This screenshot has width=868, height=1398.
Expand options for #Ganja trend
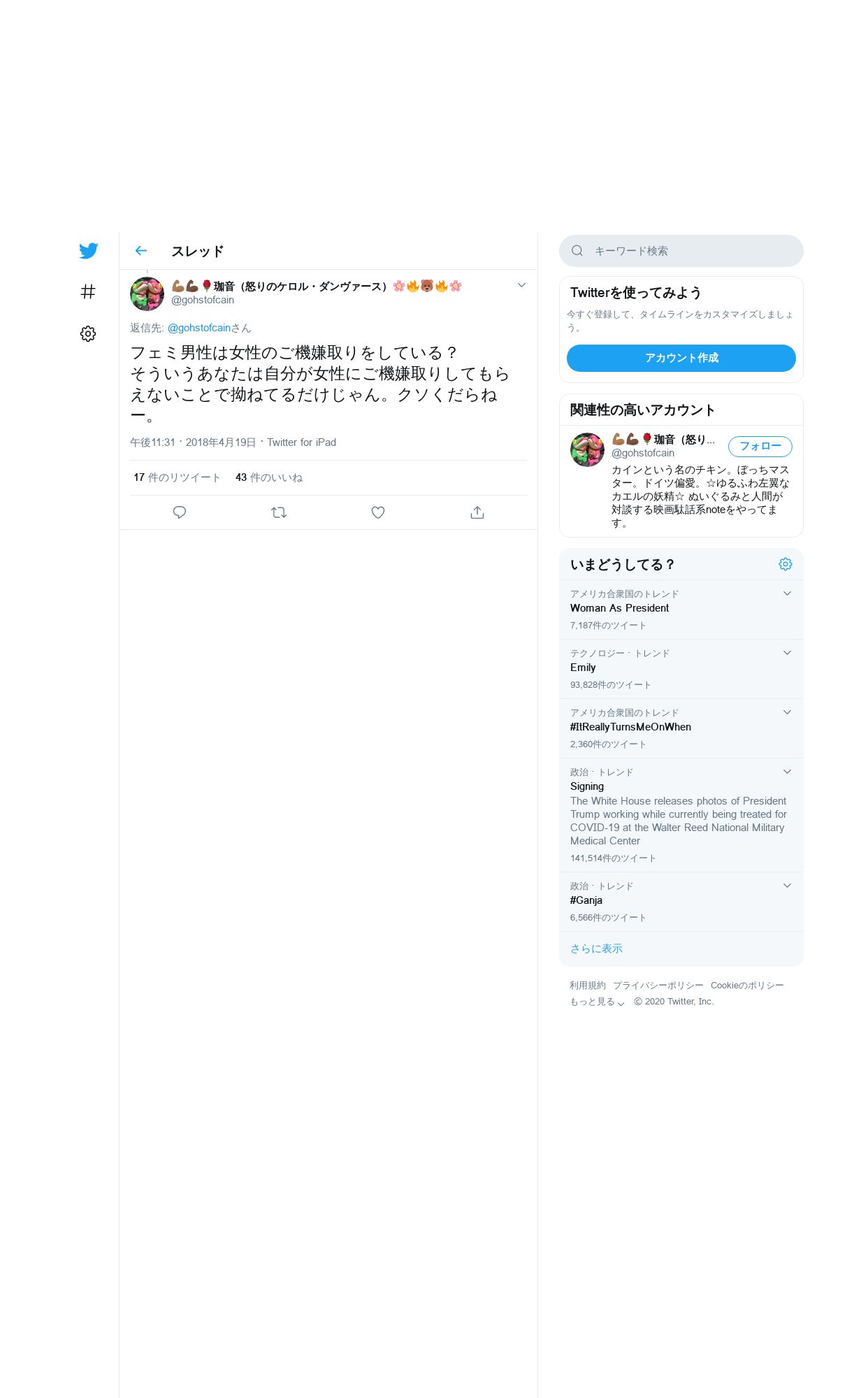coord(787,886)
